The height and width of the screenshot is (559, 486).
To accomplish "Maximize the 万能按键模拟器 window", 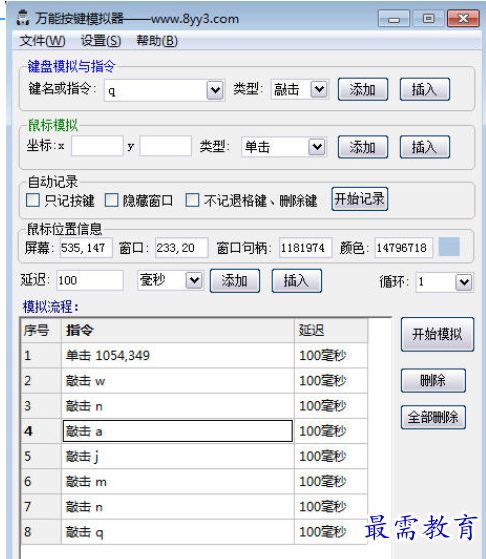I will 429,19.
